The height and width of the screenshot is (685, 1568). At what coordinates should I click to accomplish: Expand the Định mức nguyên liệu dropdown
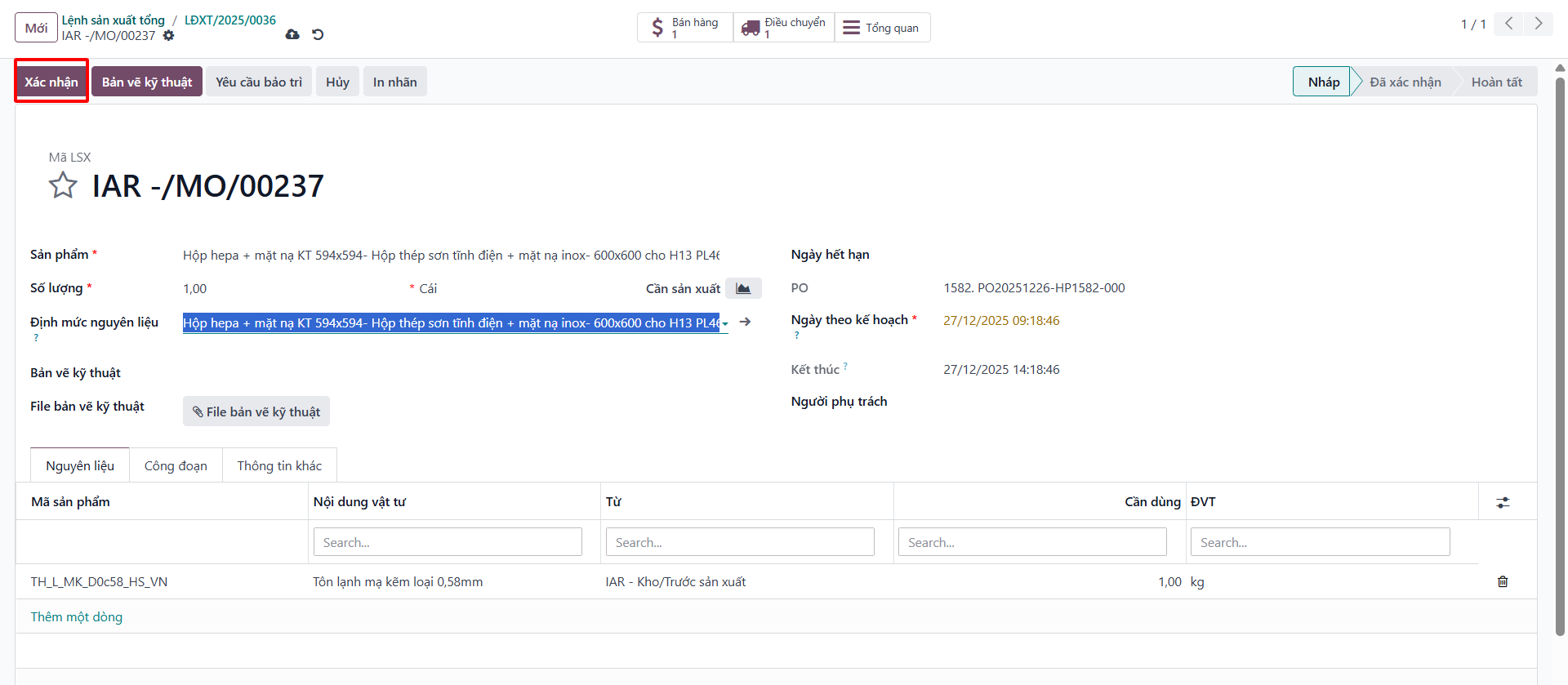coord(724,323)
